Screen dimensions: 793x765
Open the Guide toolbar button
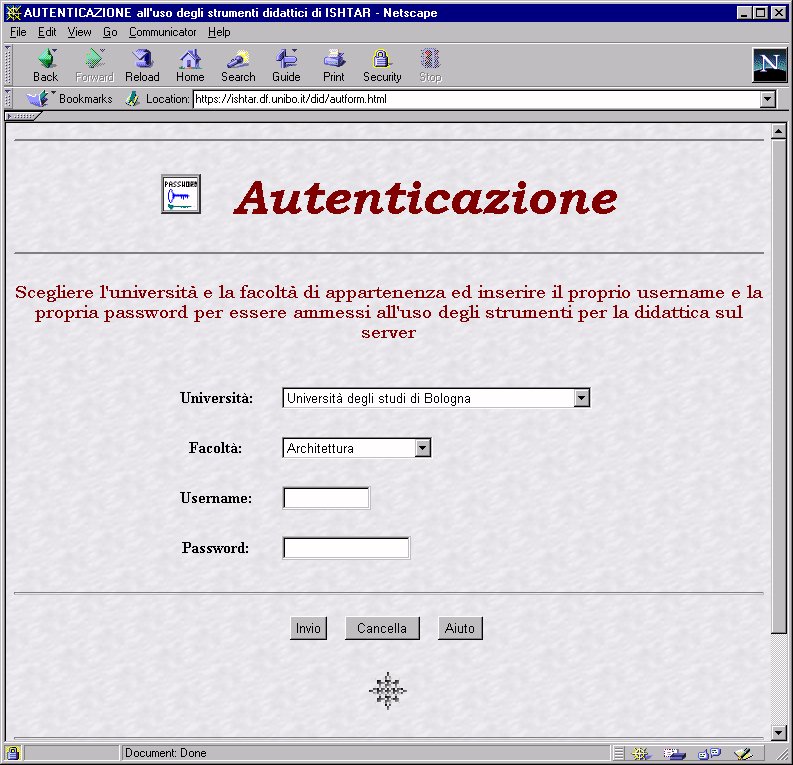(x=286, y=66)
